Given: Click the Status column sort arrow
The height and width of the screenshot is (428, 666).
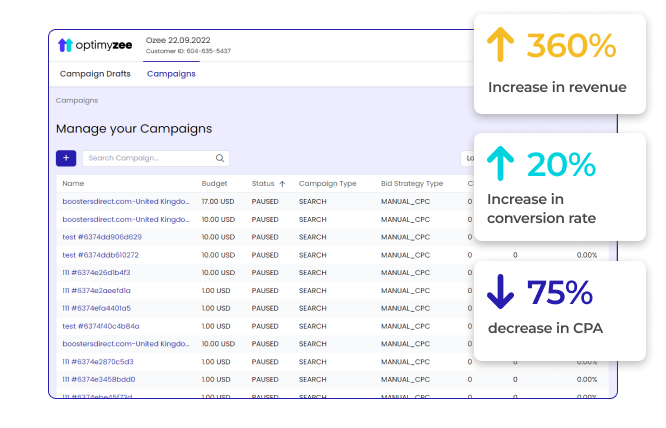Looking at the screenshot, I should click(x=282, y=184).
